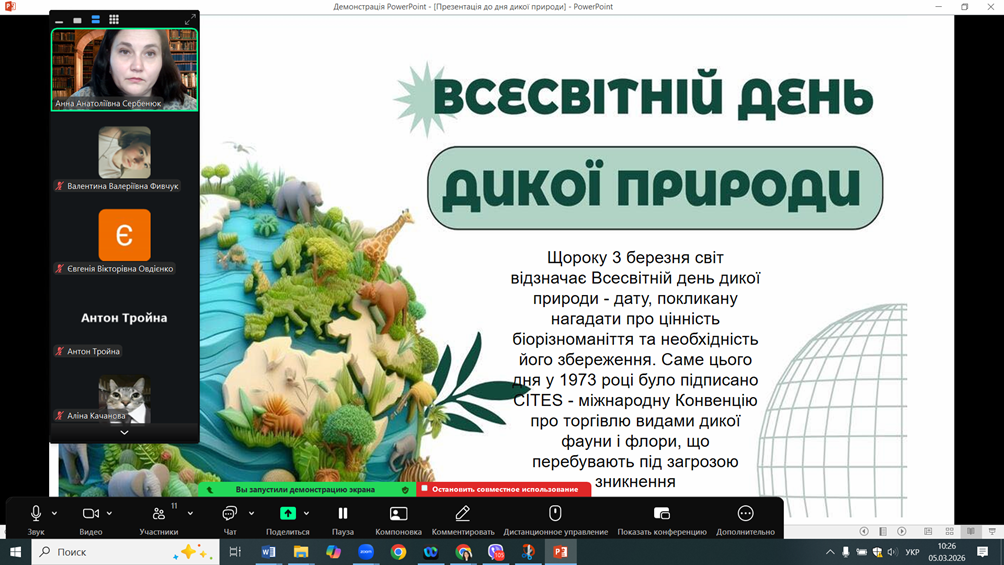This screenshot has height=565, width=1004.
Task: Switch to Zoom app on the taskbar
Action: click(x=366, y=552)
